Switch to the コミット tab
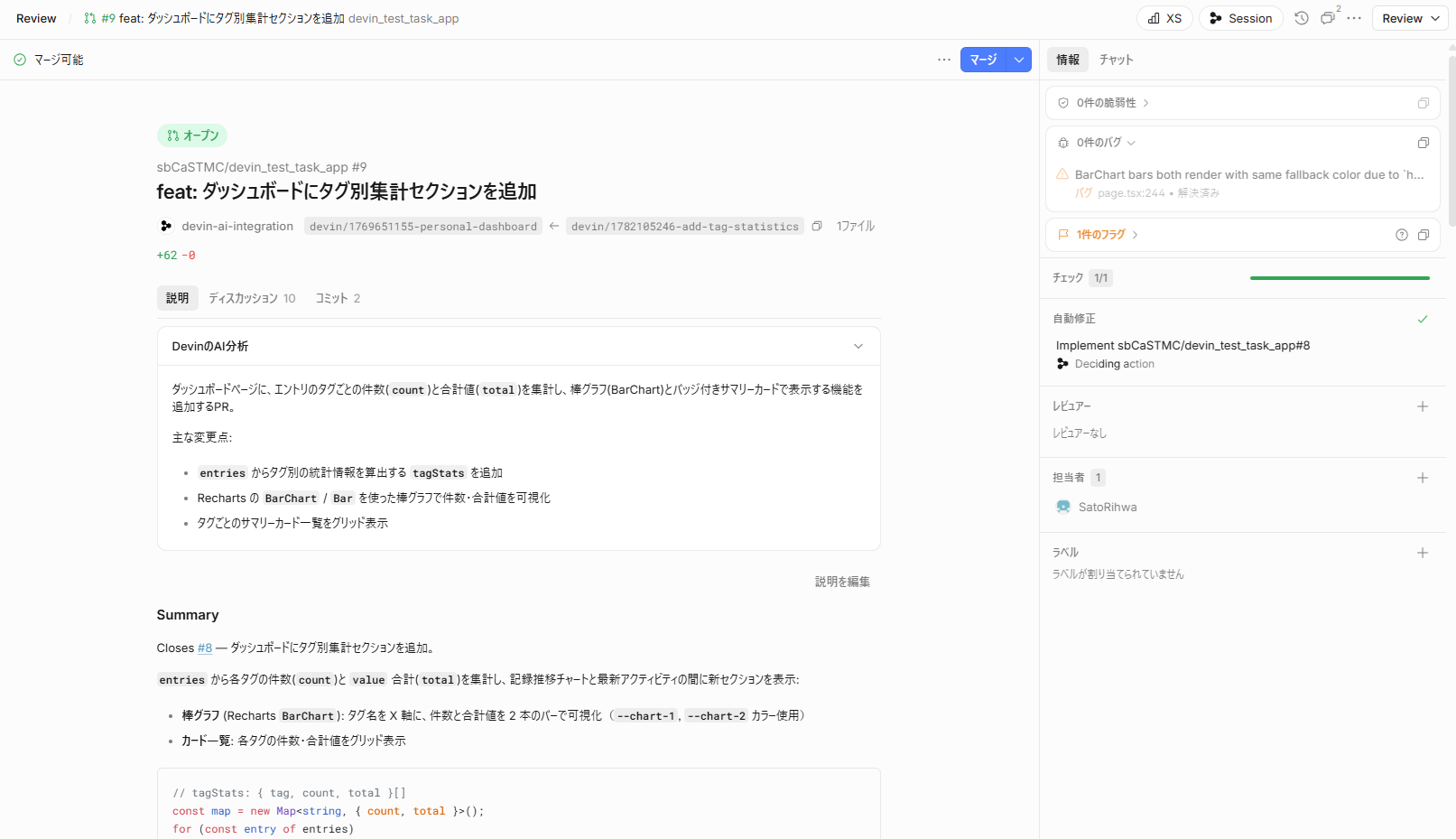1456x839 pixels. 338,298
